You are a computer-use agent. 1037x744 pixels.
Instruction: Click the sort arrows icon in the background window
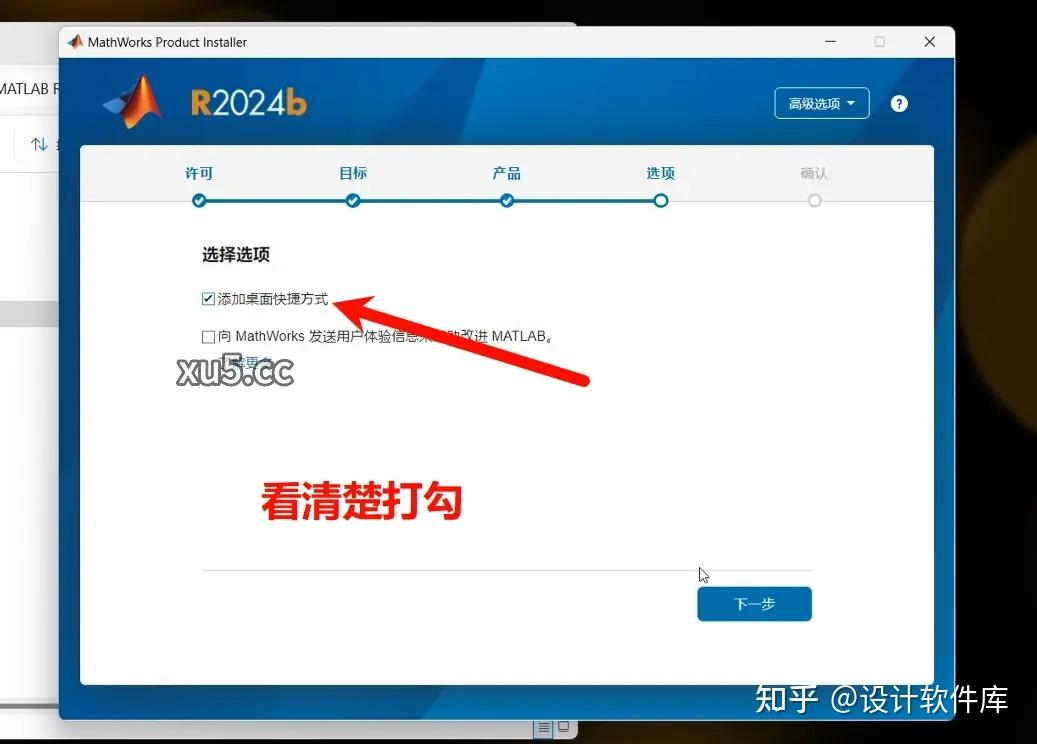click(x=40, y=144)
